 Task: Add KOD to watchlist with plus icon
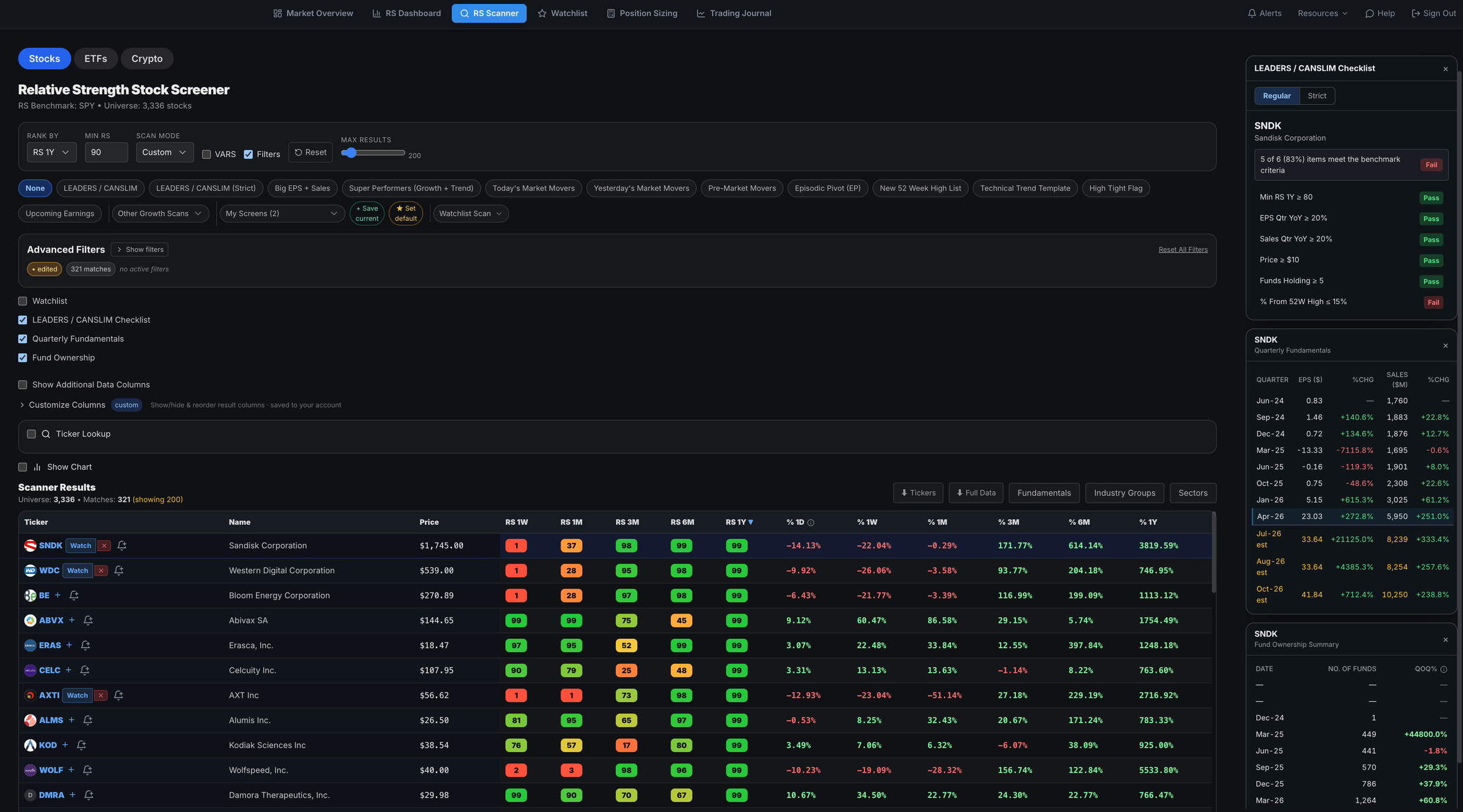pos(65,745)
